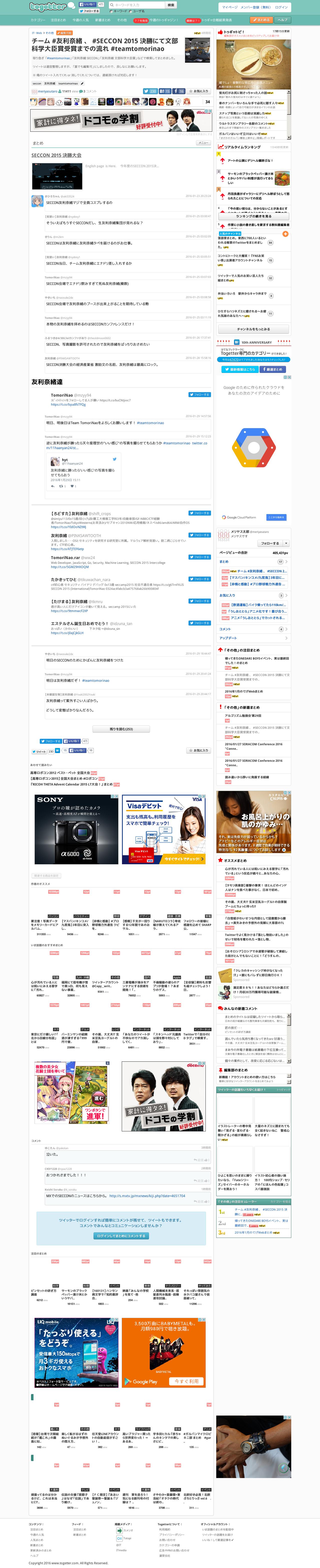Click the teamtomorinao tag

(x=68, y=83)
